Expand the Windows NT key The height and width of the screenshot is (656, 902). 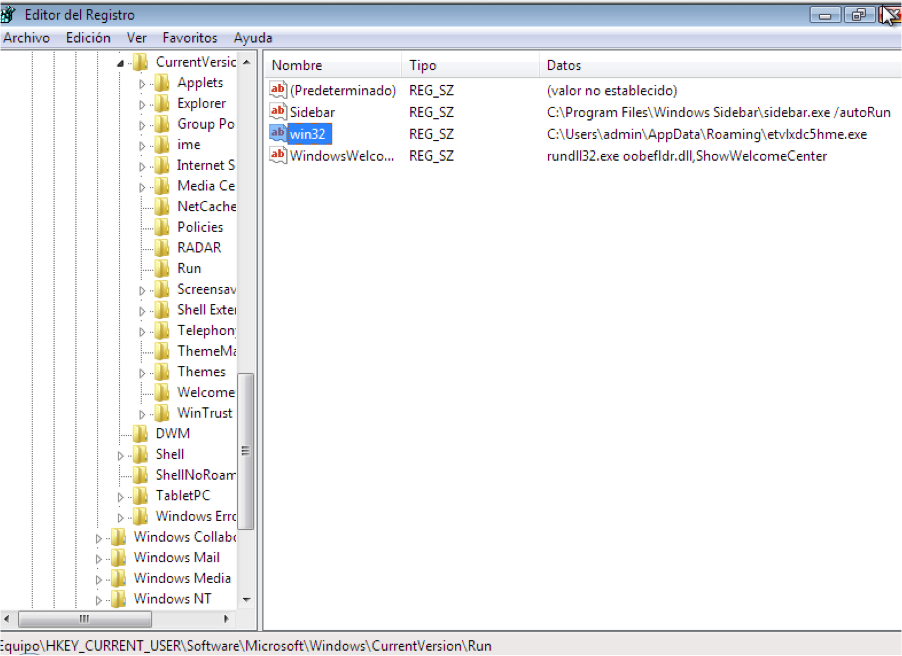(98, 601)
